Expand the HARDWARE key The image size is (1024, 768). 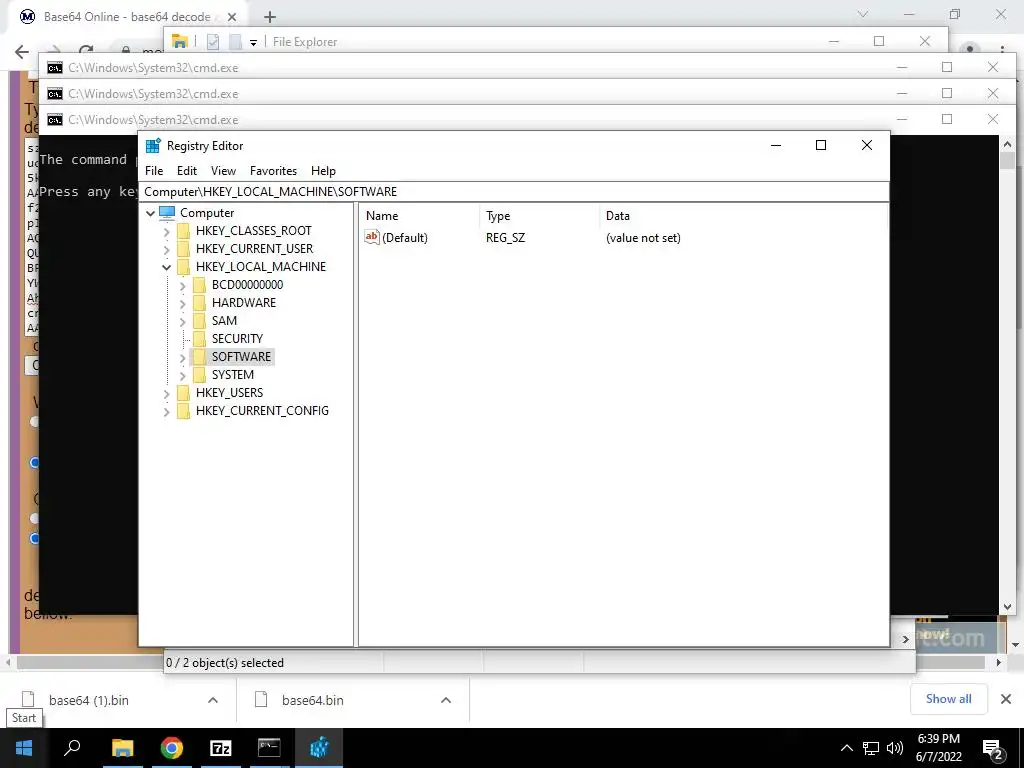coord(183,303)
